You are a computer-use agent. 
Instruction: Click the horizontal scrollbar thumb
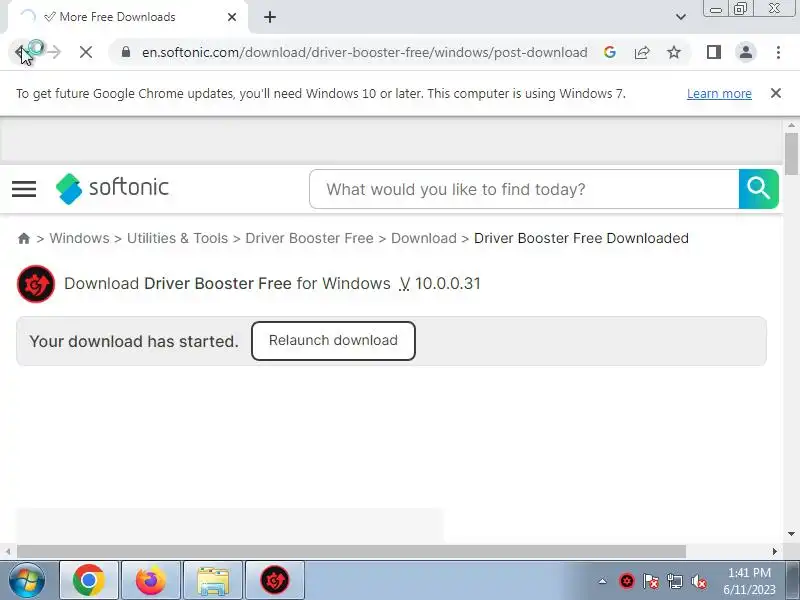[351, 552]
